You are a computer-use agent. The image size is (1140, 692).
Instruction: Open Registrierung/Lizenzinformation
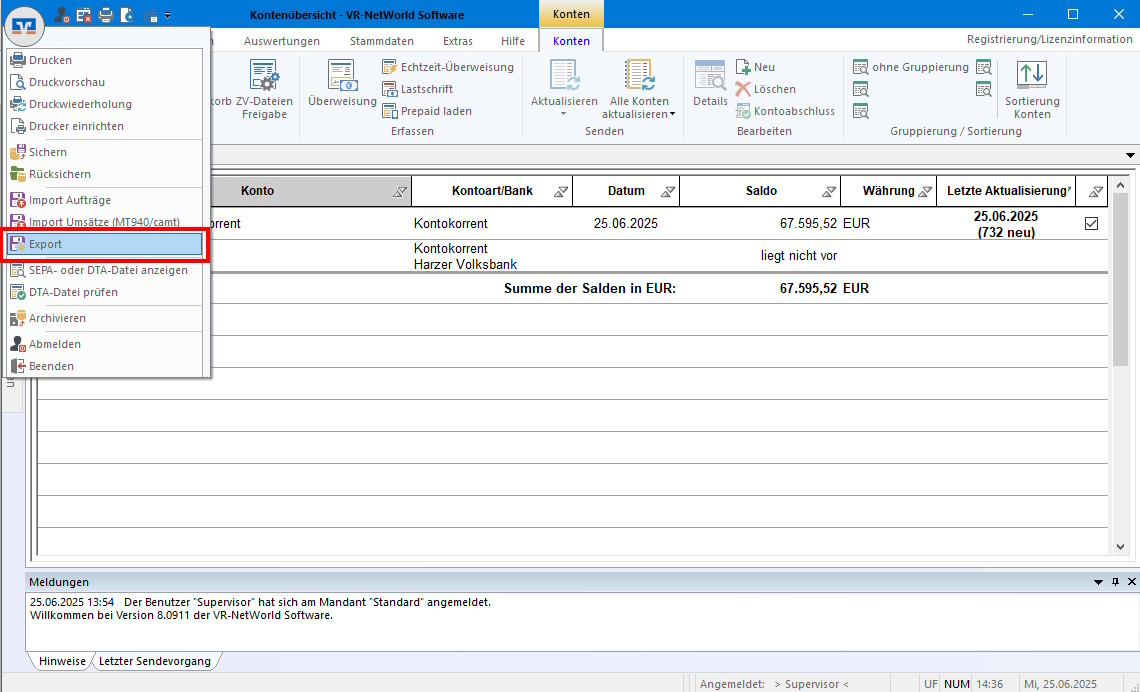coord(1049,39)
